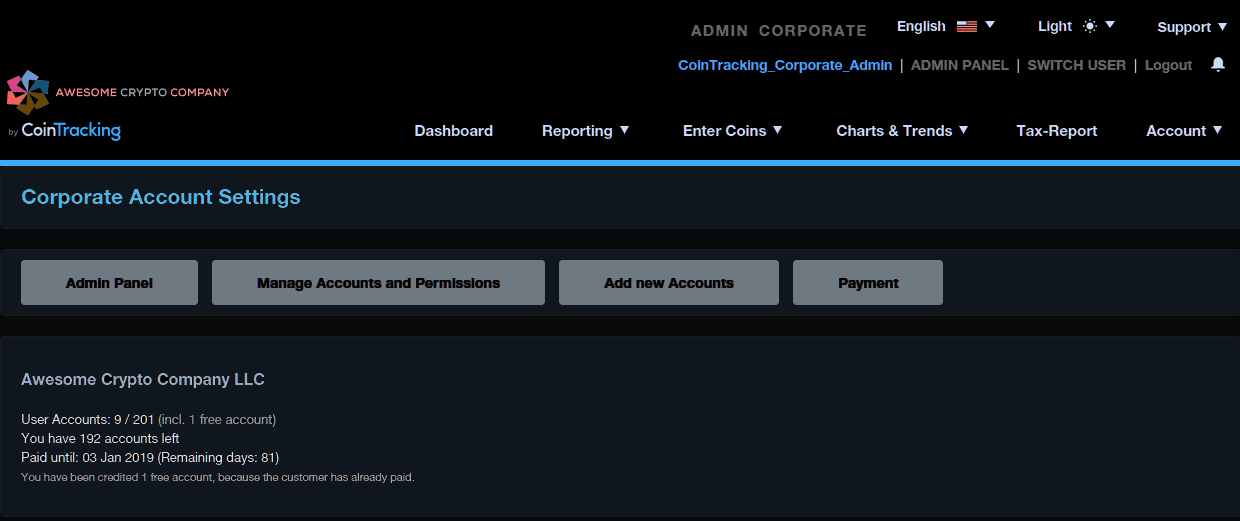Click the Add new Accounts button
The height and width of the screenshot is (521, 1240).
pos(668,283)
